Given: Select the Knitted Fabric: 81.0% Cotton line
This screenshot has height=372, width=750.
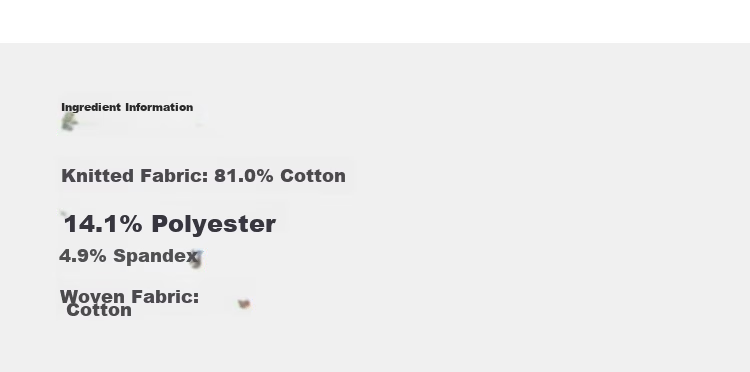Looking at the screenshot, I should click(203, 175).
